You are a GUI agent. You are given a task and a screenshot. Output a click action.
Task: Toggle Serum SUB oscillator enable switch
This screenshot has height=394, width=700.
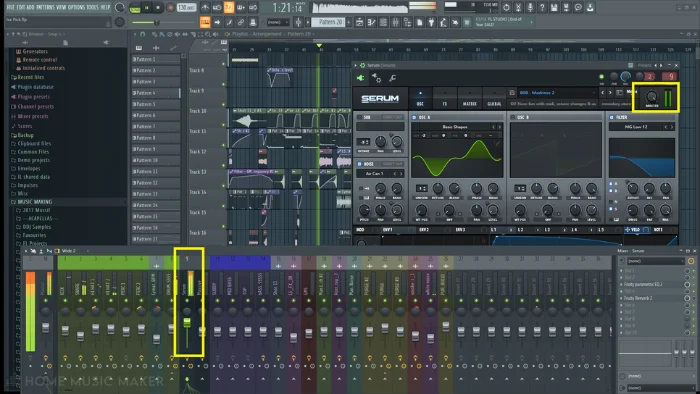[x=359, y=117]
